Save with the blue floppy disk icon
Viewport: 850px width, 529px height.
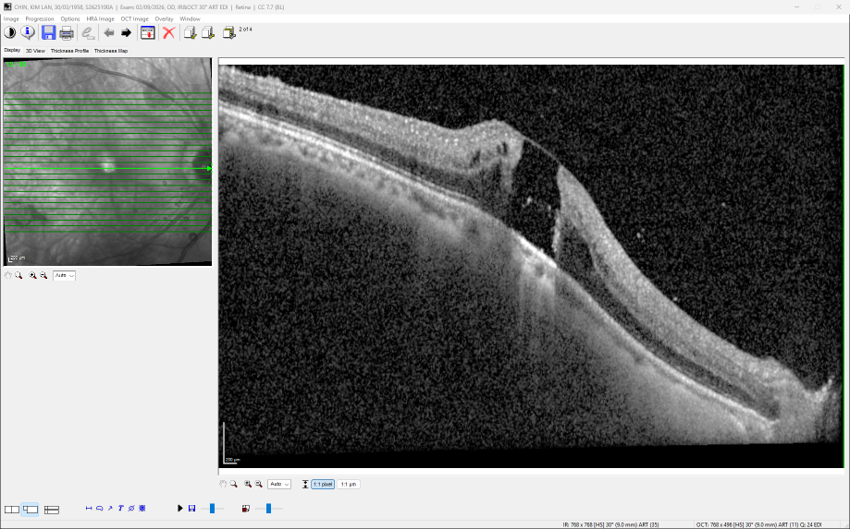point(49,33)
